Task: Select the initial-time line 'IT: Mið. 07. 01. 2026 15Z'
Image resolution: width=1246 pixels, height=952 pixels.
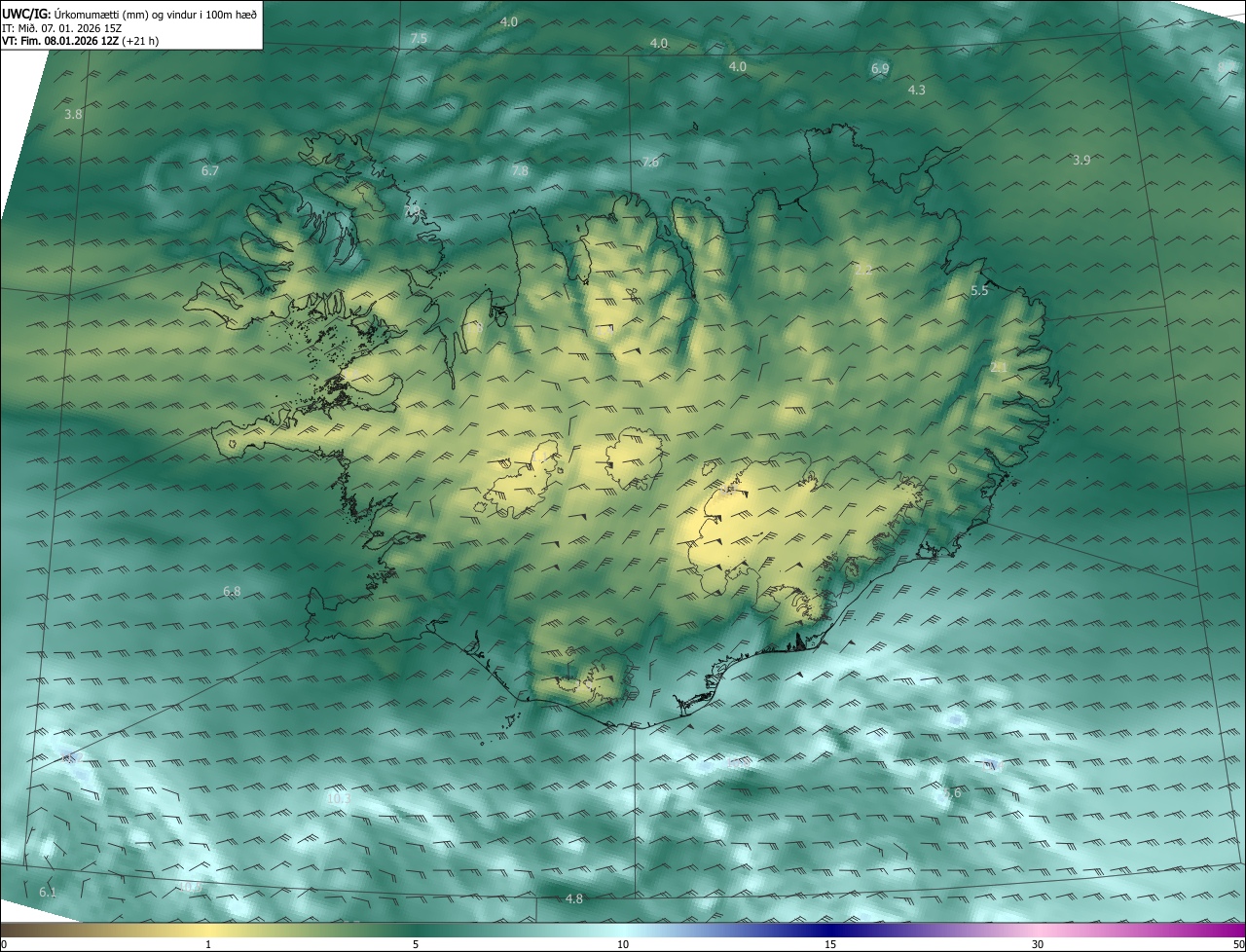Action: (63, 27)
